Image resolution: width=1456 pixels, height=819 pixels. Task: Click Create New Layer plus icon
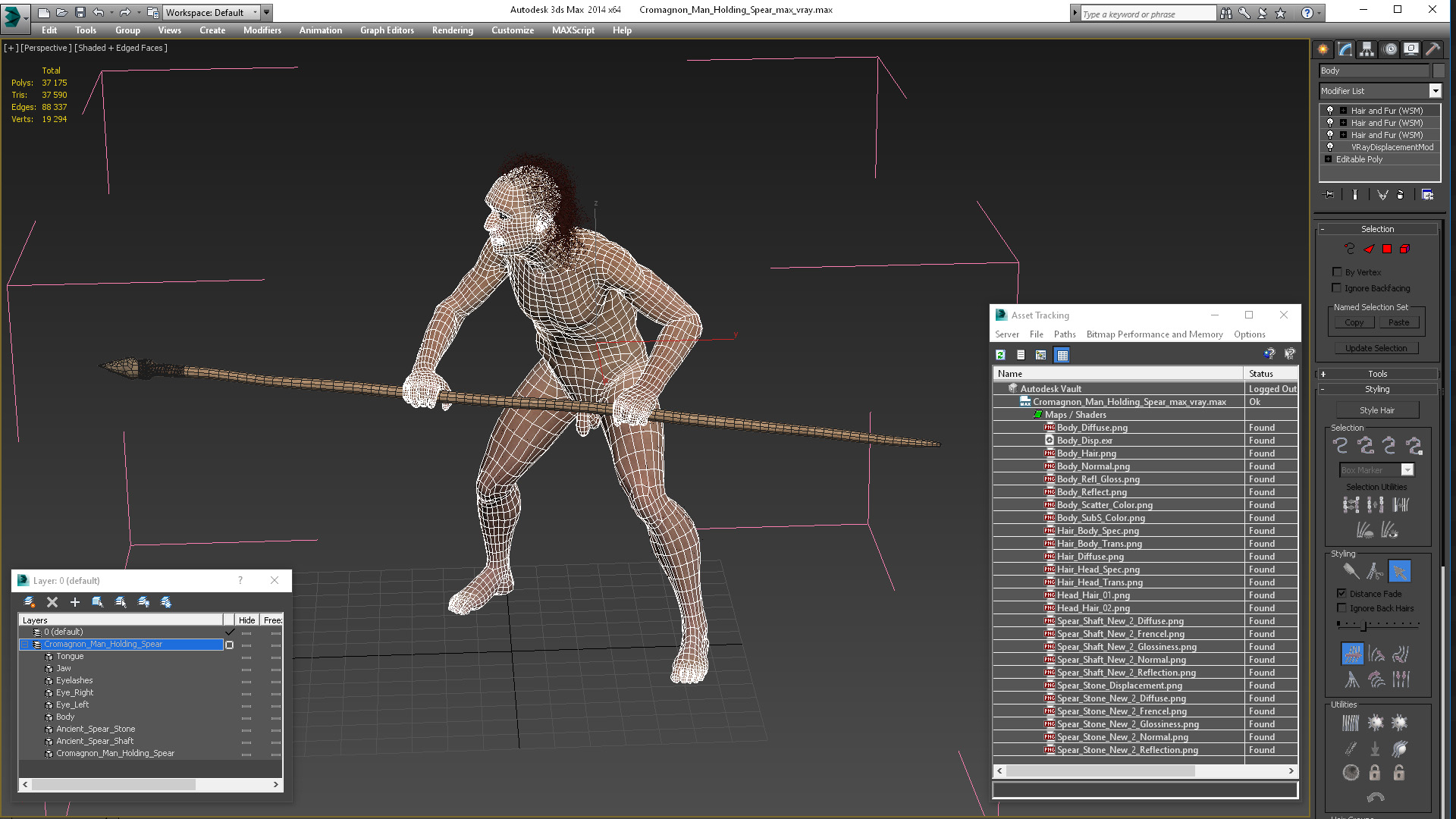75,602
